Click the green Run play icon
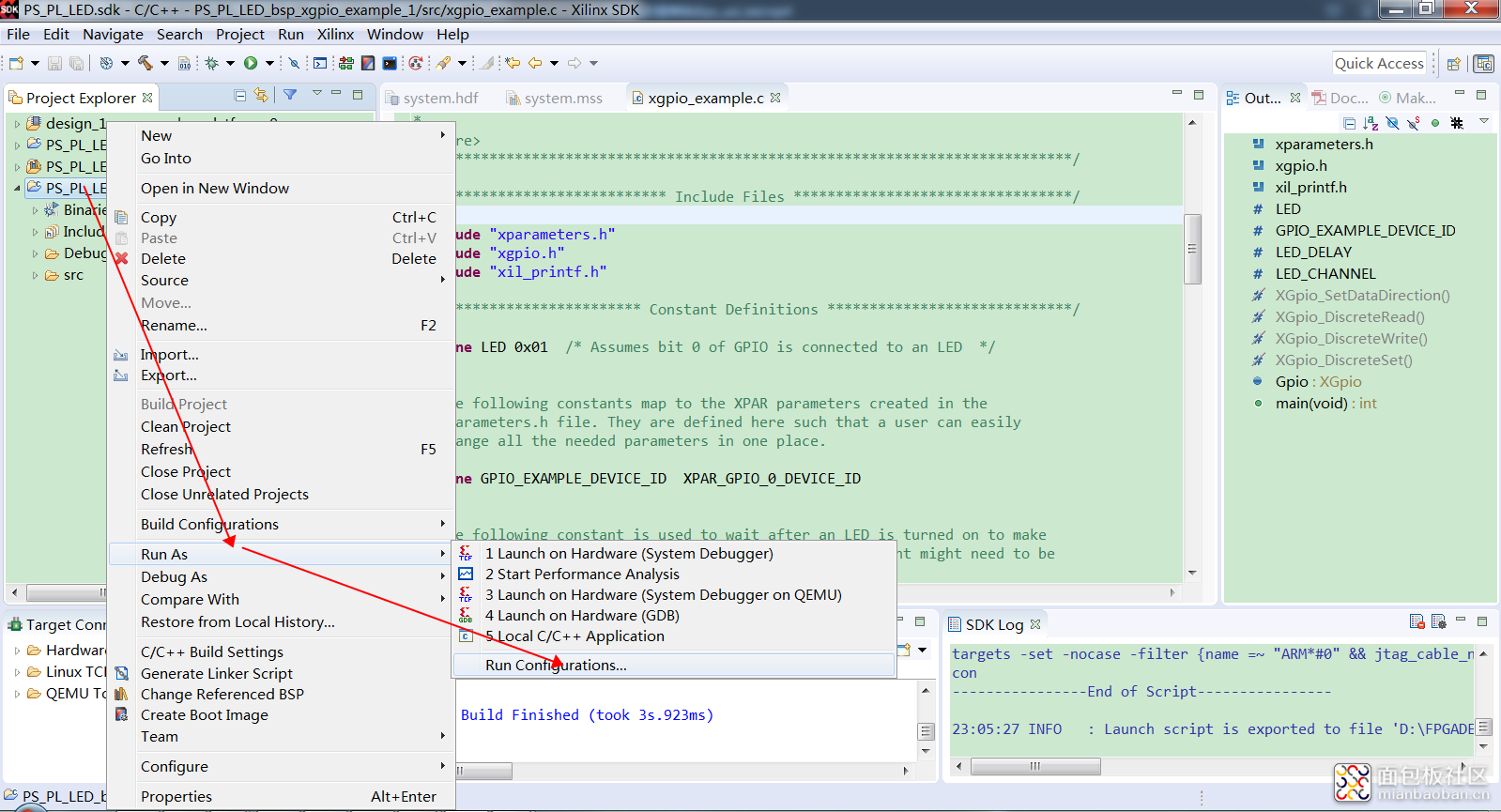The image size is (1501, 812). [x=251, y=63]
